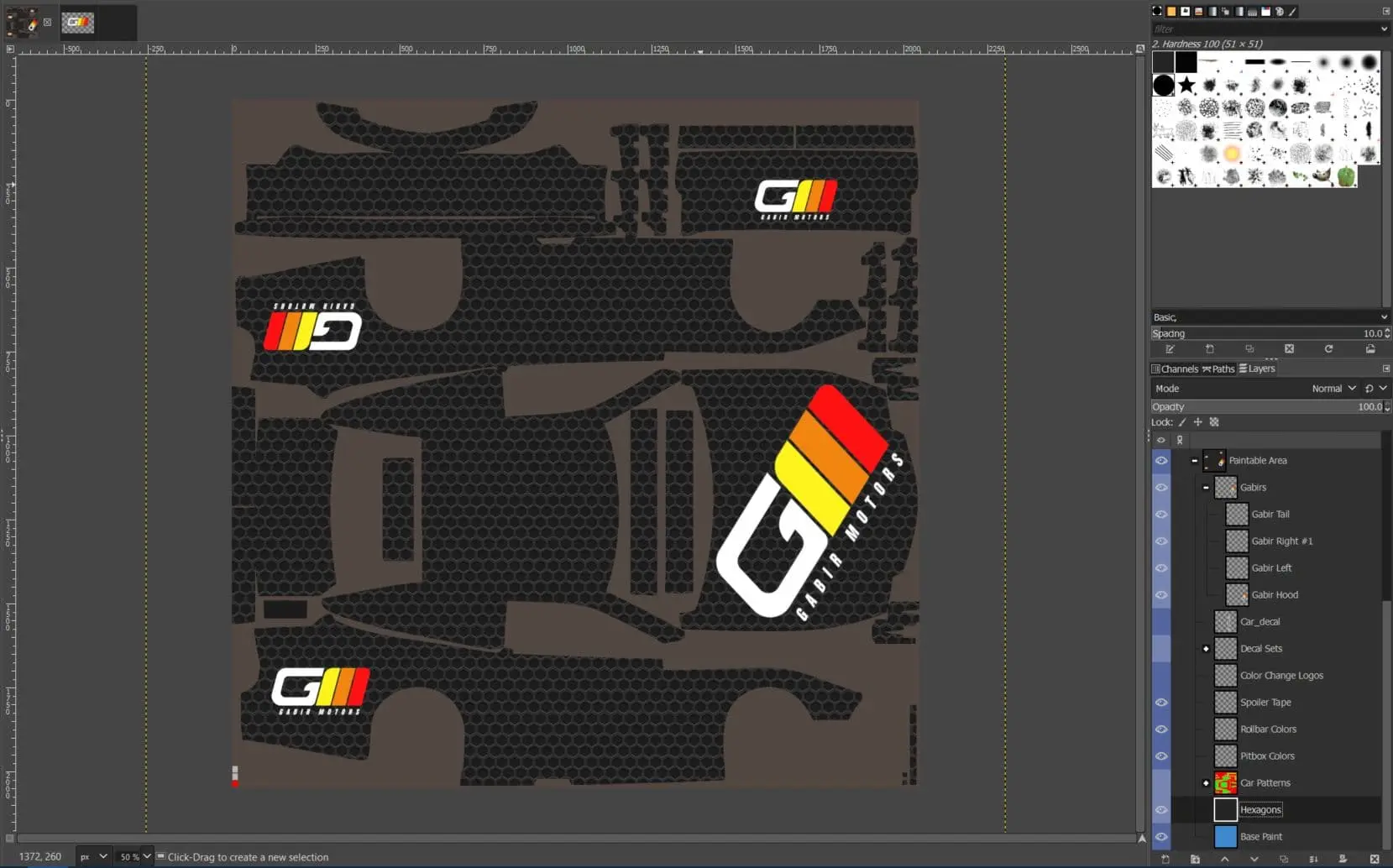Lock layer position and size
The image size is (1393, 868).
(1198, 422)
